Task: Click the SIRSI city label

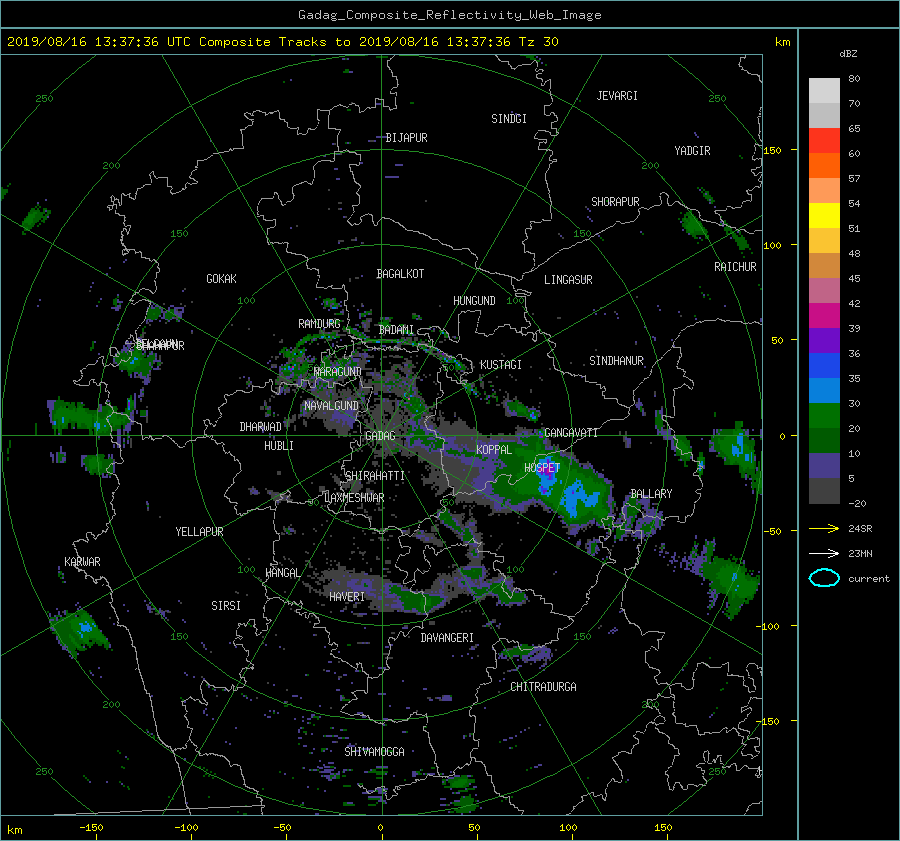Action: coord(226,606)
